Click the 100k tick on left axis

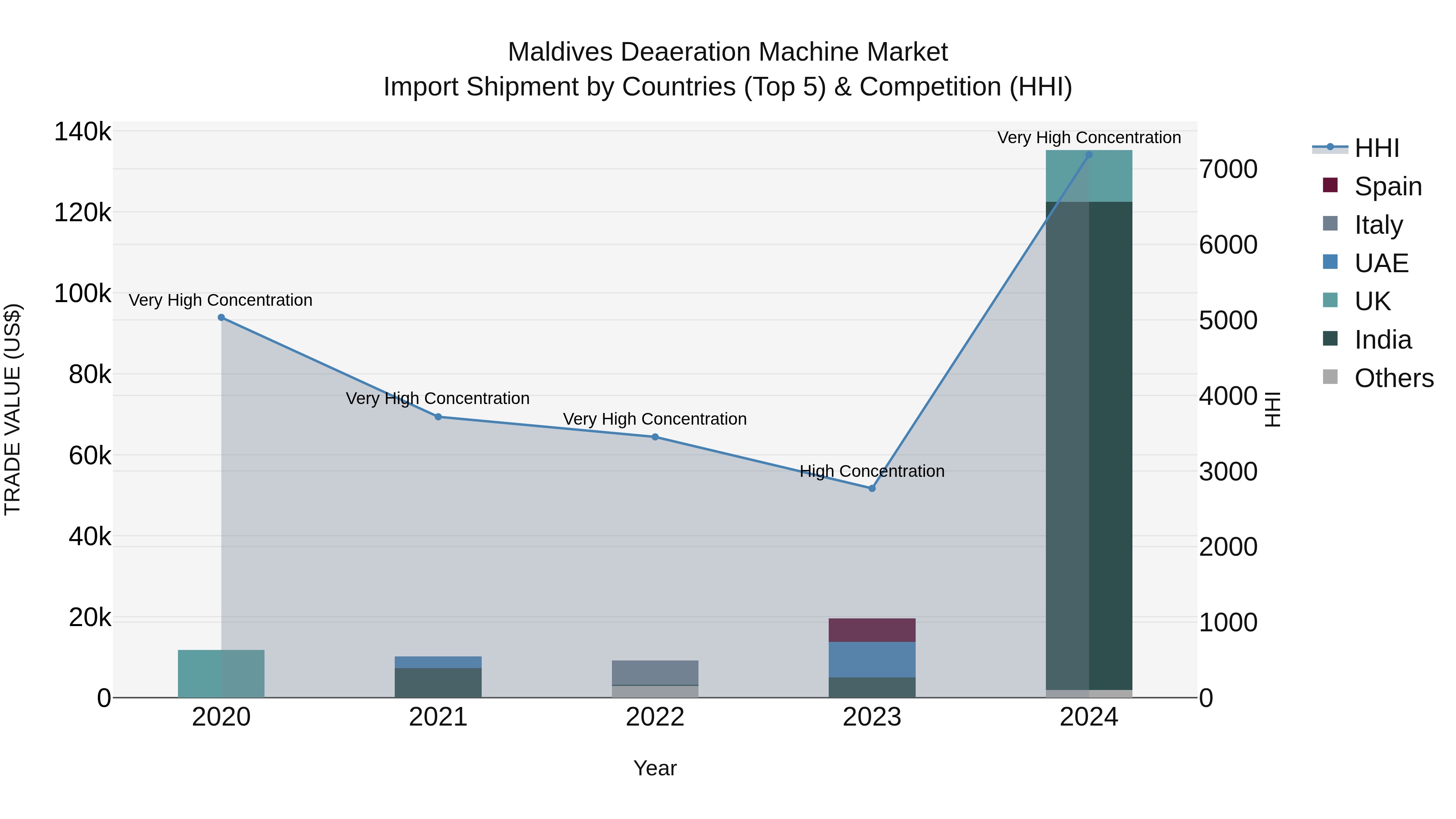pyautogui.click(x=83, y=293)
